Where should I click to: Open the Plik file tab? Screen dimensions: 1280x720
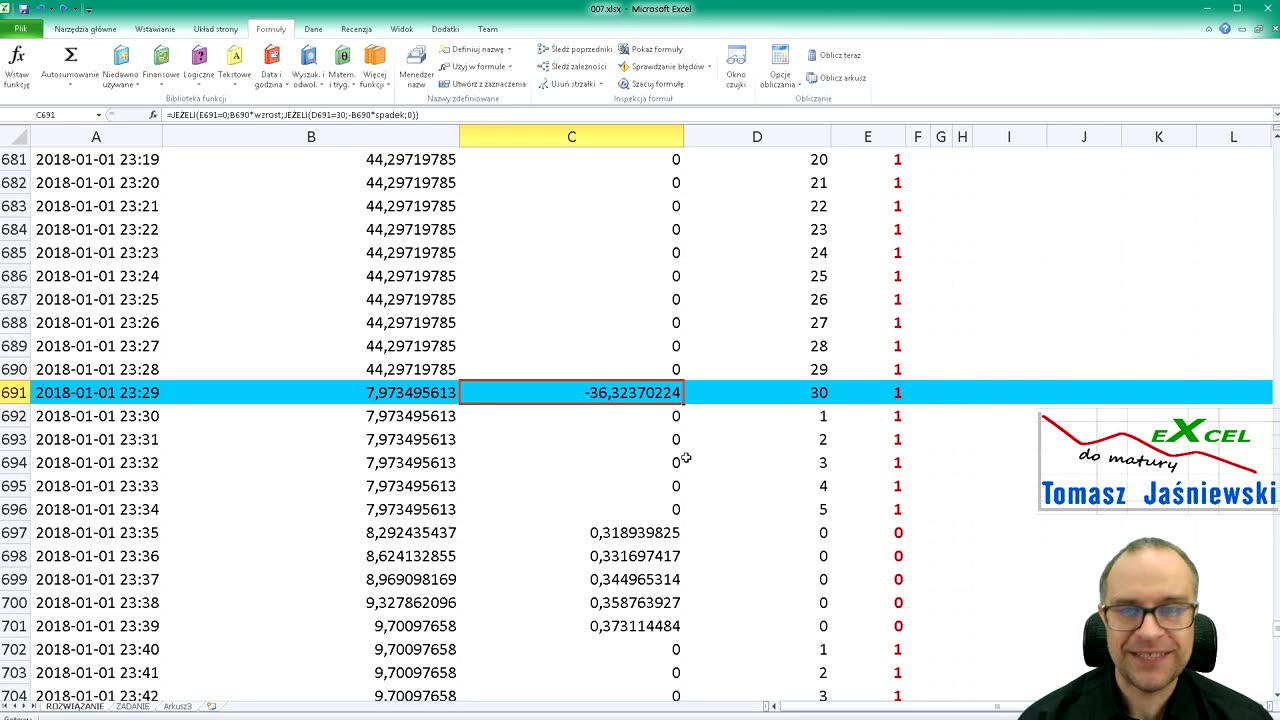click(x=20, y=29)
